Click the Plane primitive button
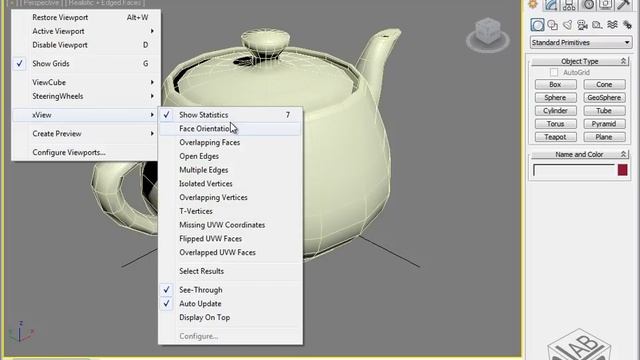This screenshot has width=640, height=360. pos(604,137)
